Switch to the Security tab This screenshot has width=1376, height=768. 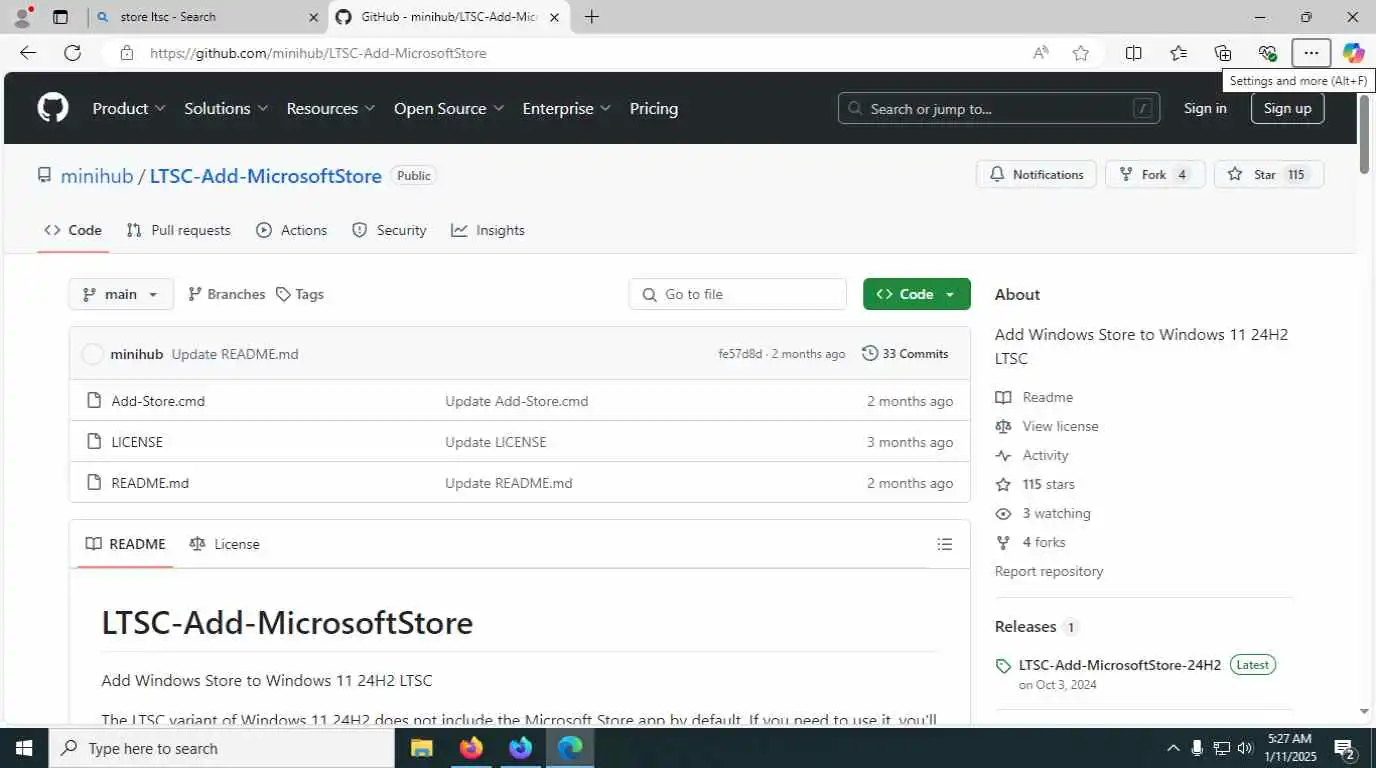(389, 230)
